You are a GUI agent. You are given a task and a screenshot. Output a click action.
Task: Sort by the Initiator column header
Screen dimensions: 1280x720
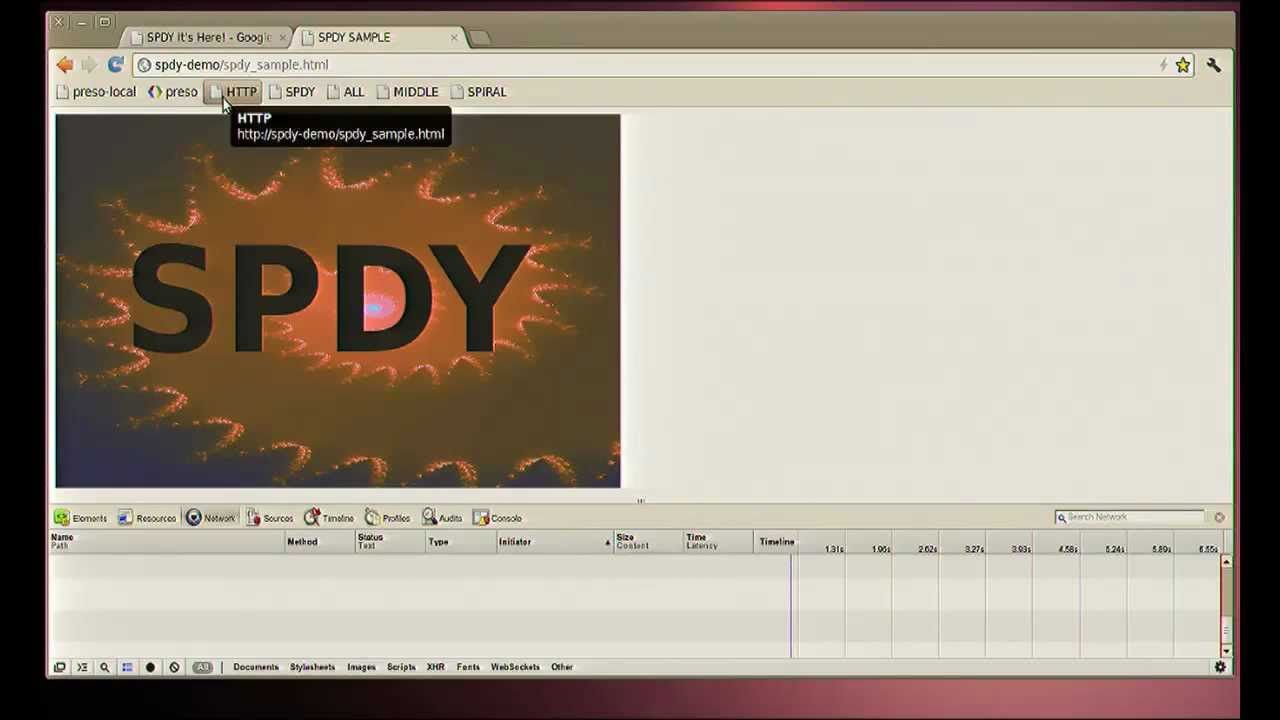[x=555, y=541]
